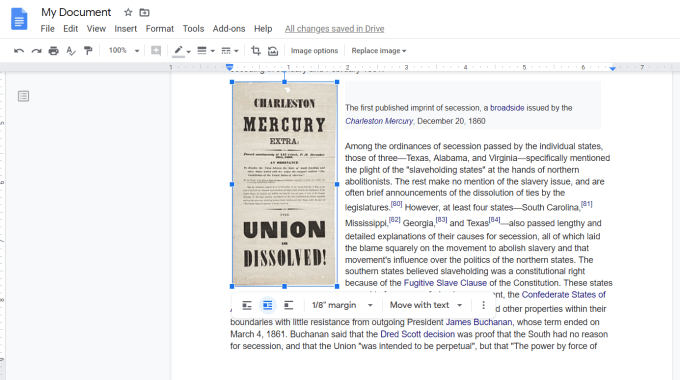Redo the last action
Viewport: 680px width, 380px height.
[x=36, y=51]
